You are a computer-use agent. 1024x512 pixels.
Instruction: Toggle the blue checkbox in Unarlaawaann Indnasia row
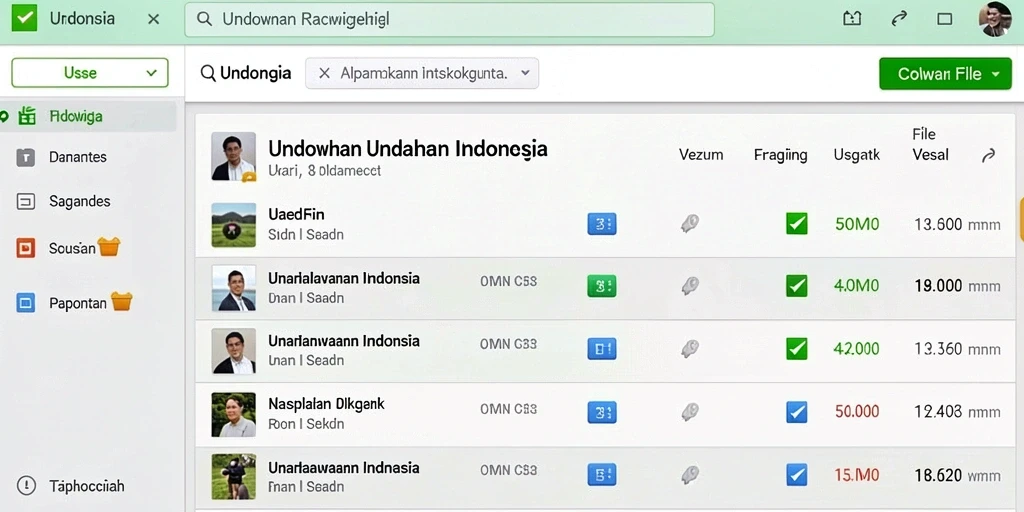796,474
